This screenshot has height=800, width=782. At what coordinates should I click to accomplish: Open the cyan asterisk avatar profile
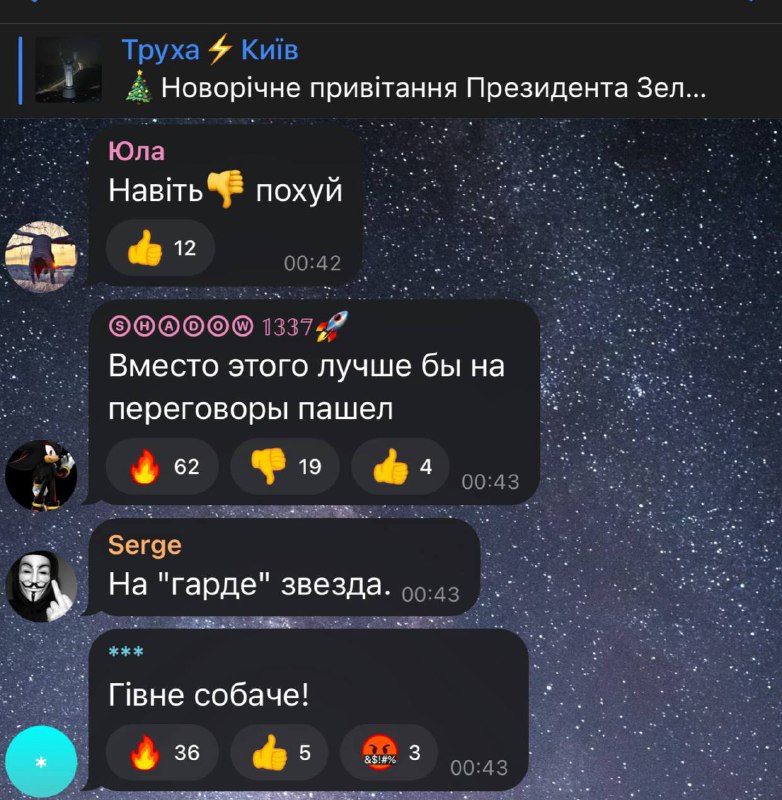(x=41, y=762)
